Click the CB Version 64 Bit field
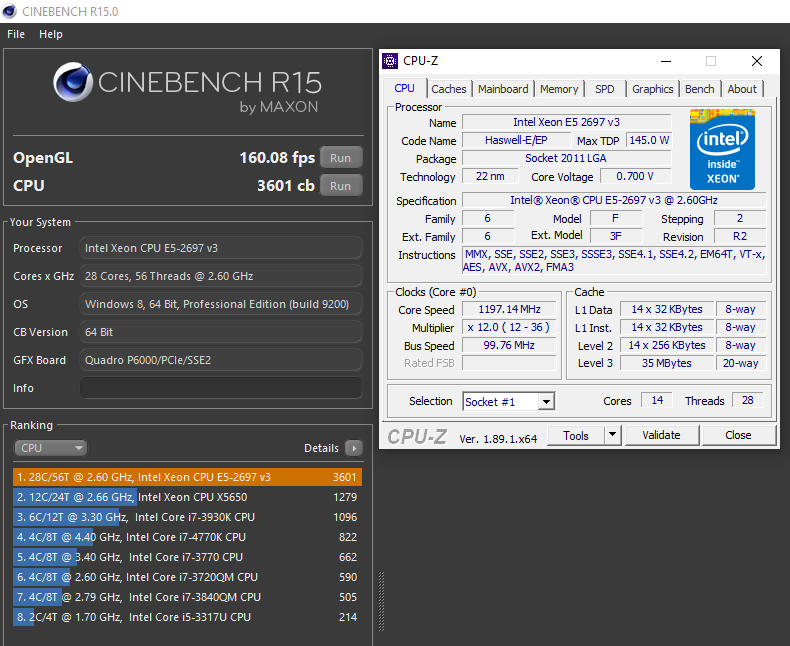 (x=221, y=332)
